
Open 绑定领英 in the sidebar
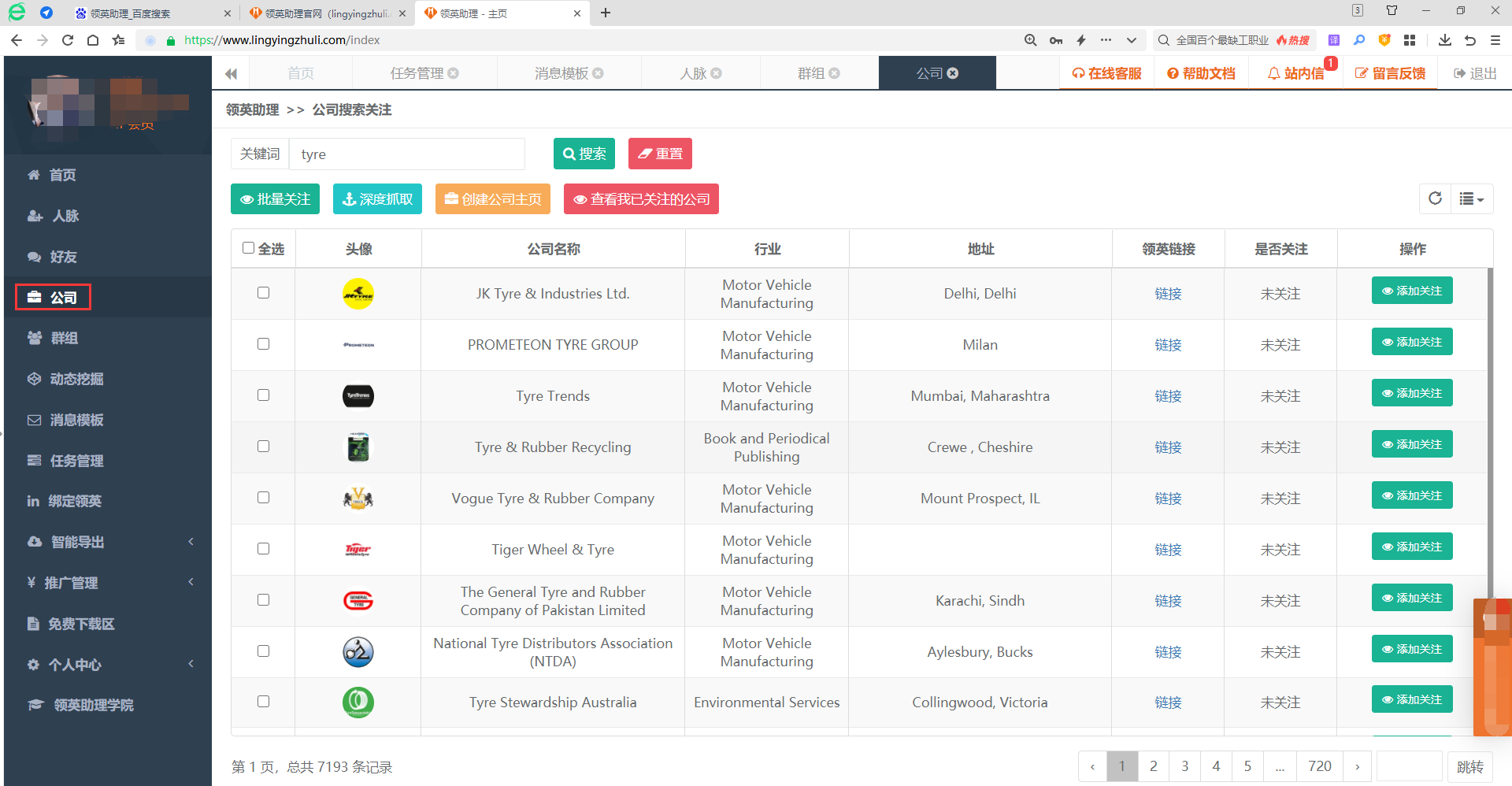(x=74, y=501)
